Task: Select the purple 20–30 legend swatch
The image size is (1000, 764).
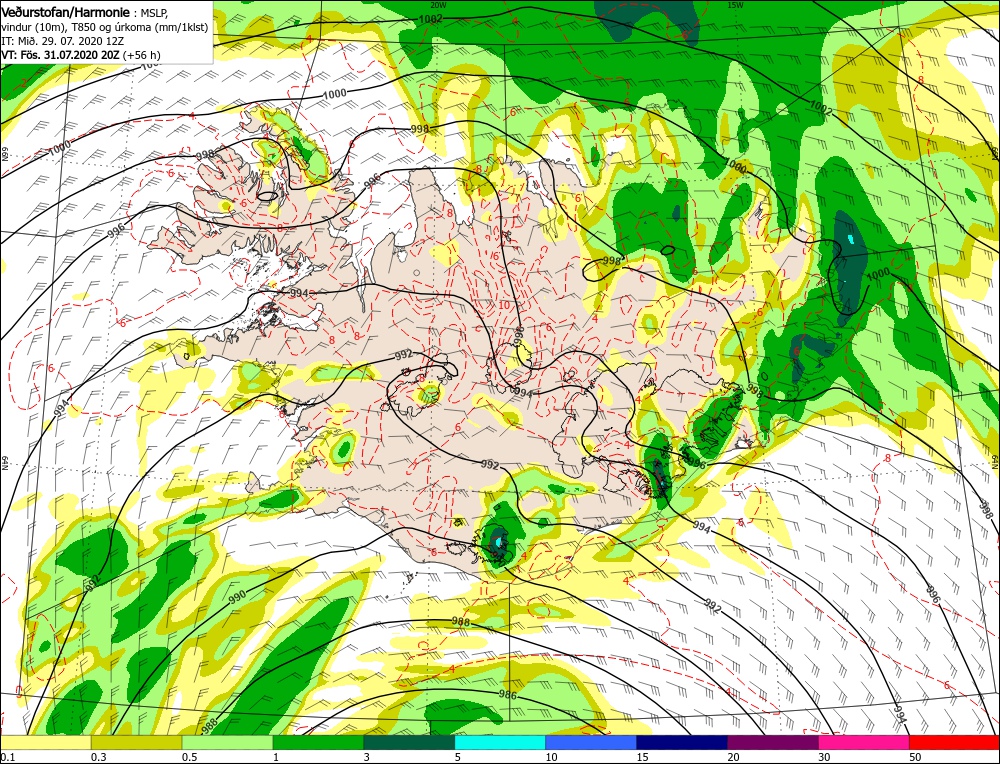Action: tap(773, 742)
